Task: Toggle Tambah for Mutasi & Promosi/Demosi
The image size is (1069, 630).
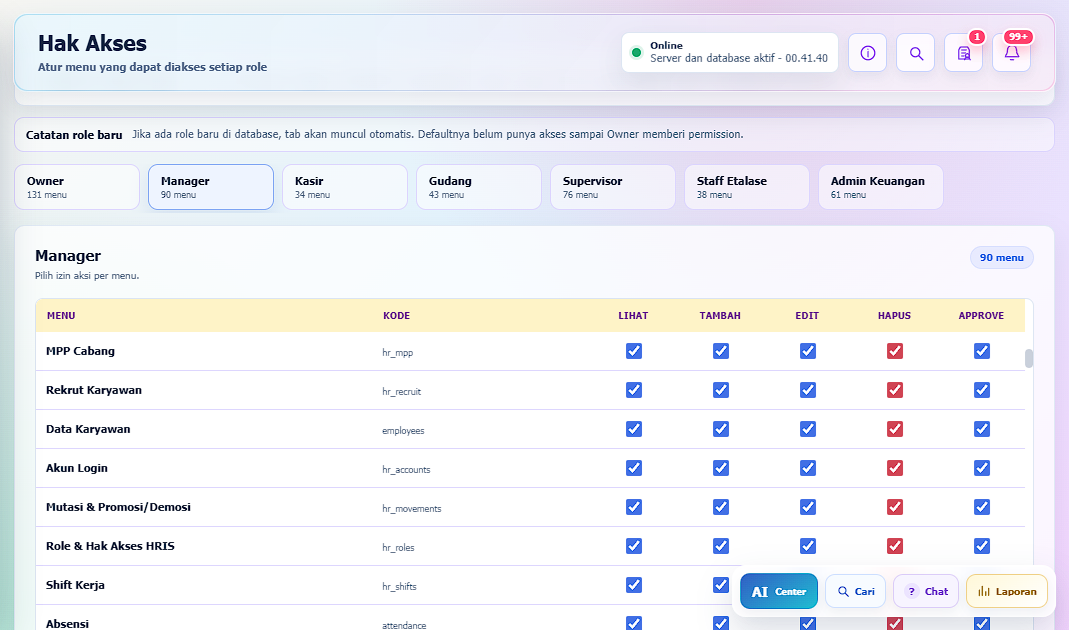Action: tap(721, 507)
